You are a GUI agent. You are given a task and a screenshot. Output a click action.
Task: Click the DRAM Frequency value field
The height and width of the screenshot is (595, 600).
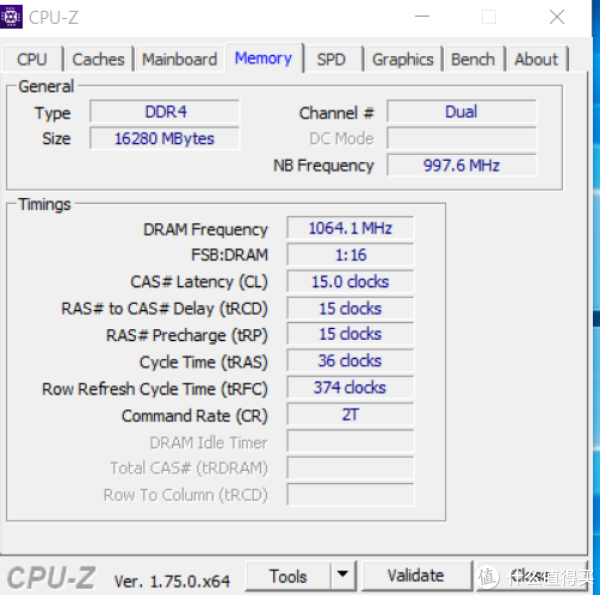350,229
